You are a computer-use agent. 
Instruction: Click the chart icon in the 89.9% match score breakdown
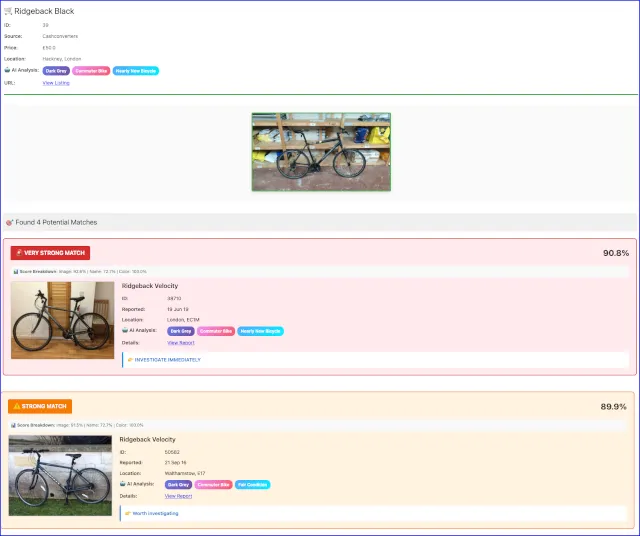13,425
